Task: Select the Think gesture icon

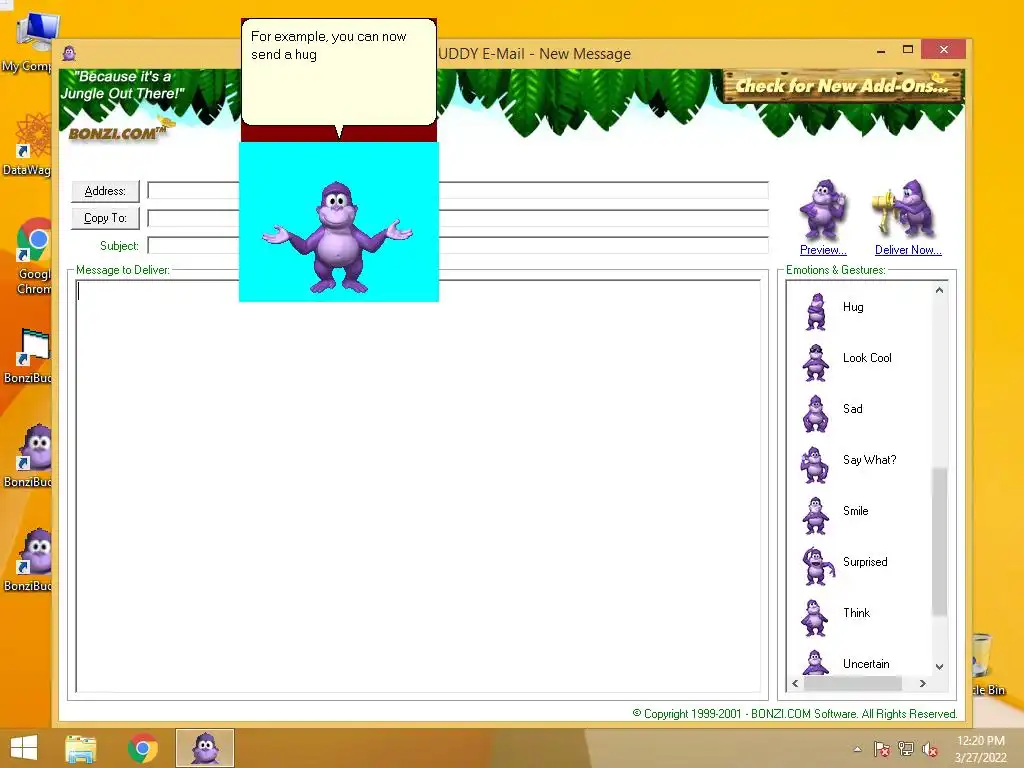Action: [x=816, y=617]
